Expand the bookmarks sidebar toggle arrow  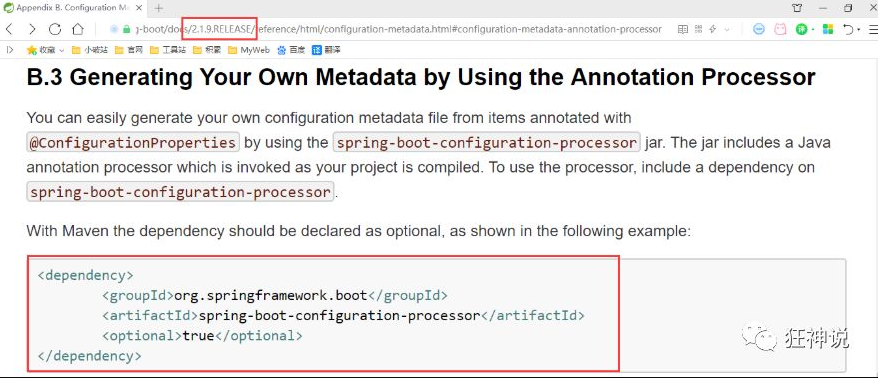point(10,50)
